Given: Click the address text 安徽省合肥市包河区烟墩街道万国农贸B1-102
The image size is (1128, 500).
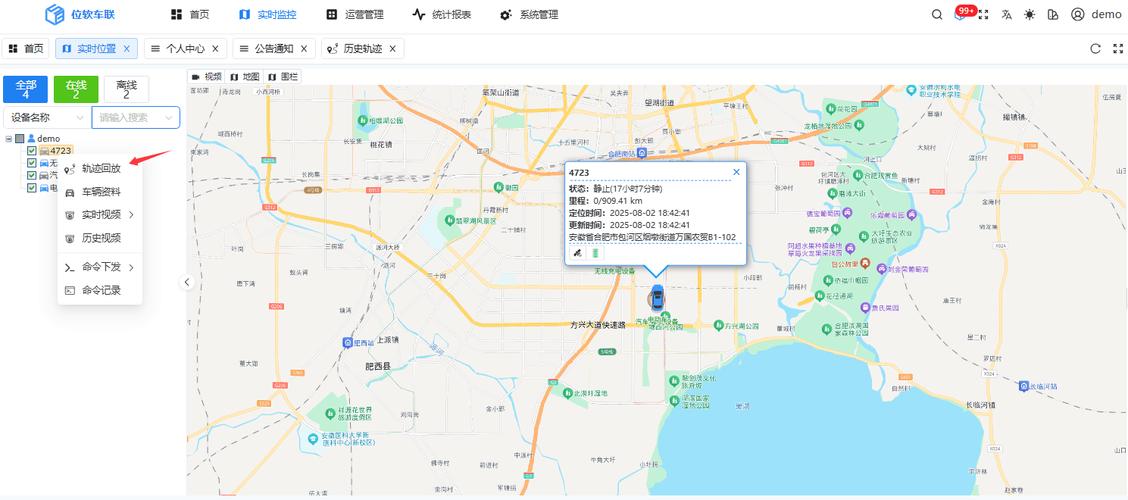Looking at the screenshot, I should 652,237.
